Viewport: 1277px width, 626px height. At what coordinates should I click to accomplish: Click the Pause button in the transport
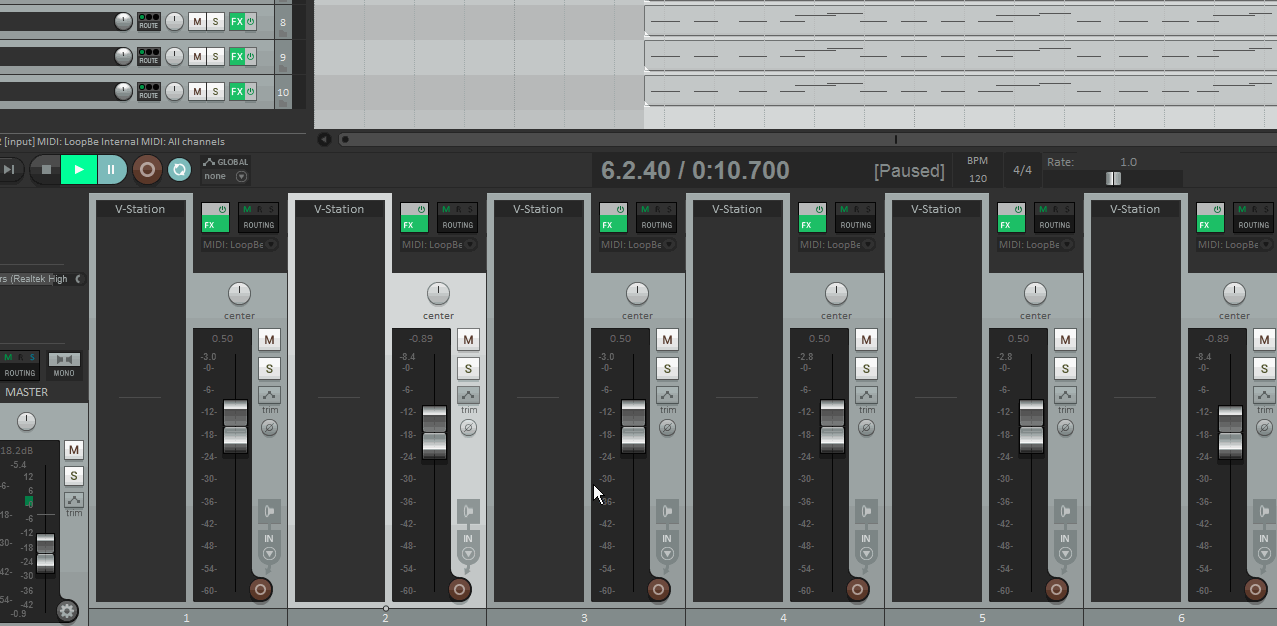tap(111, 169)
